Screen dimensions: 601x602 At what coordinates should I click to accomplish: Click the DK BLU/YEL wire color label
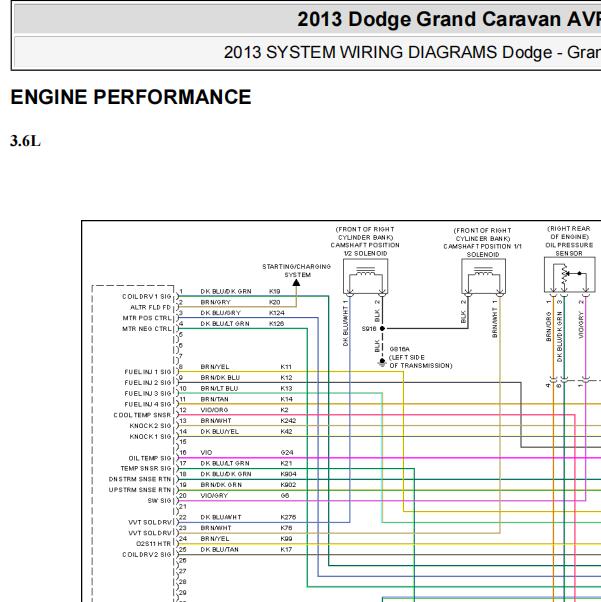tap(219, 431)
